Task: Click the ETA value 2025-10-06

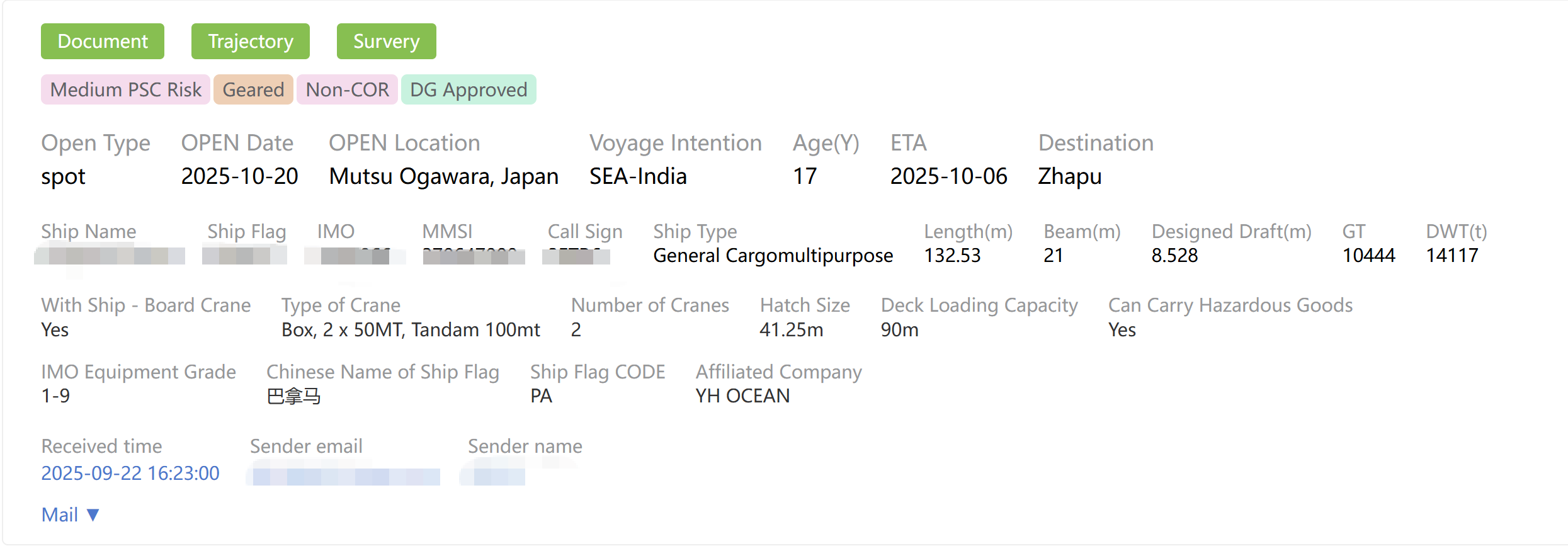Action: tap(948, 176)
